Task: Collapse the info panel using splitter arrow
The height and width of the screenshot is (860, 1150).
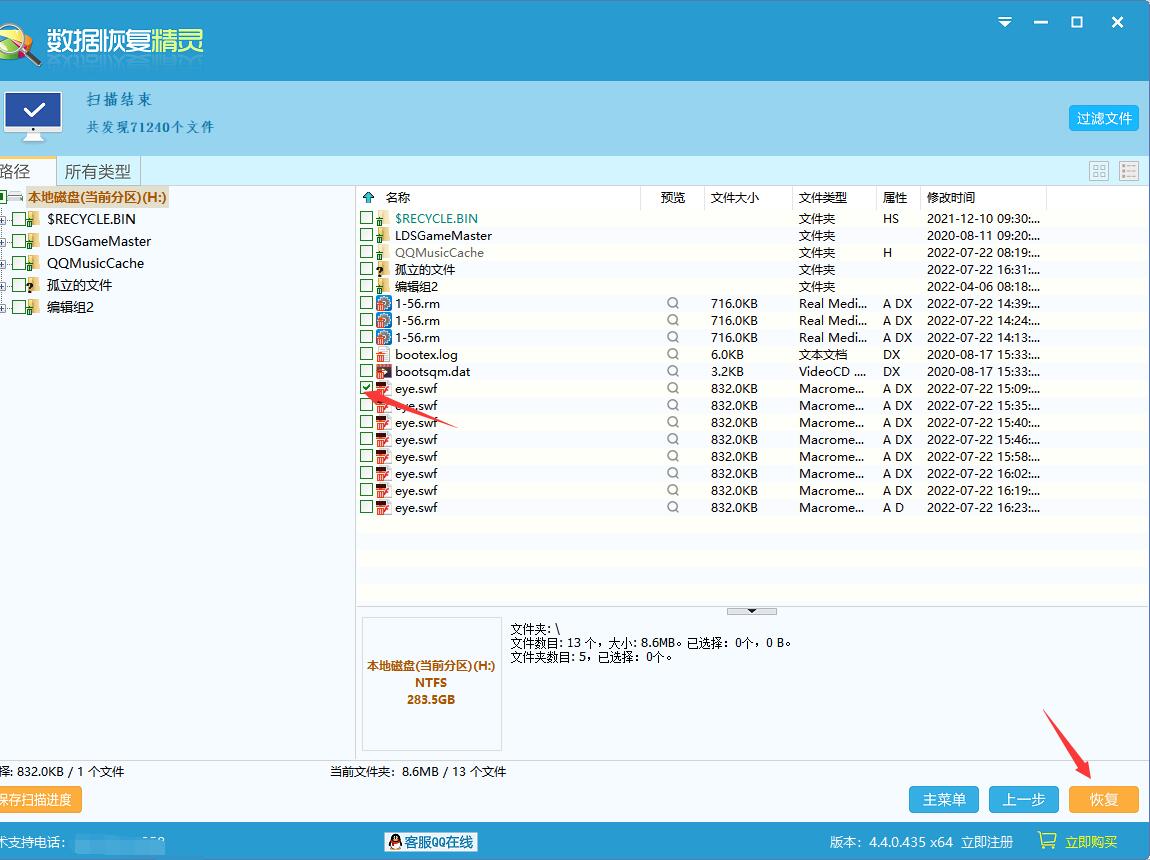Action: (751, 610)
